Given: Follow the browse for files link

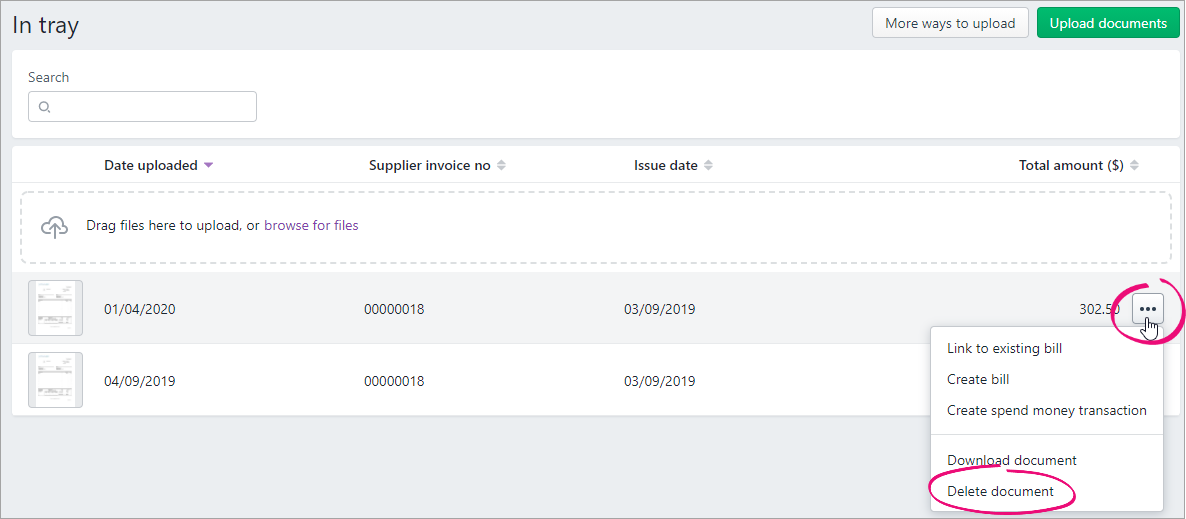Looking at the screenshot, I should click(x=311, y=225).
